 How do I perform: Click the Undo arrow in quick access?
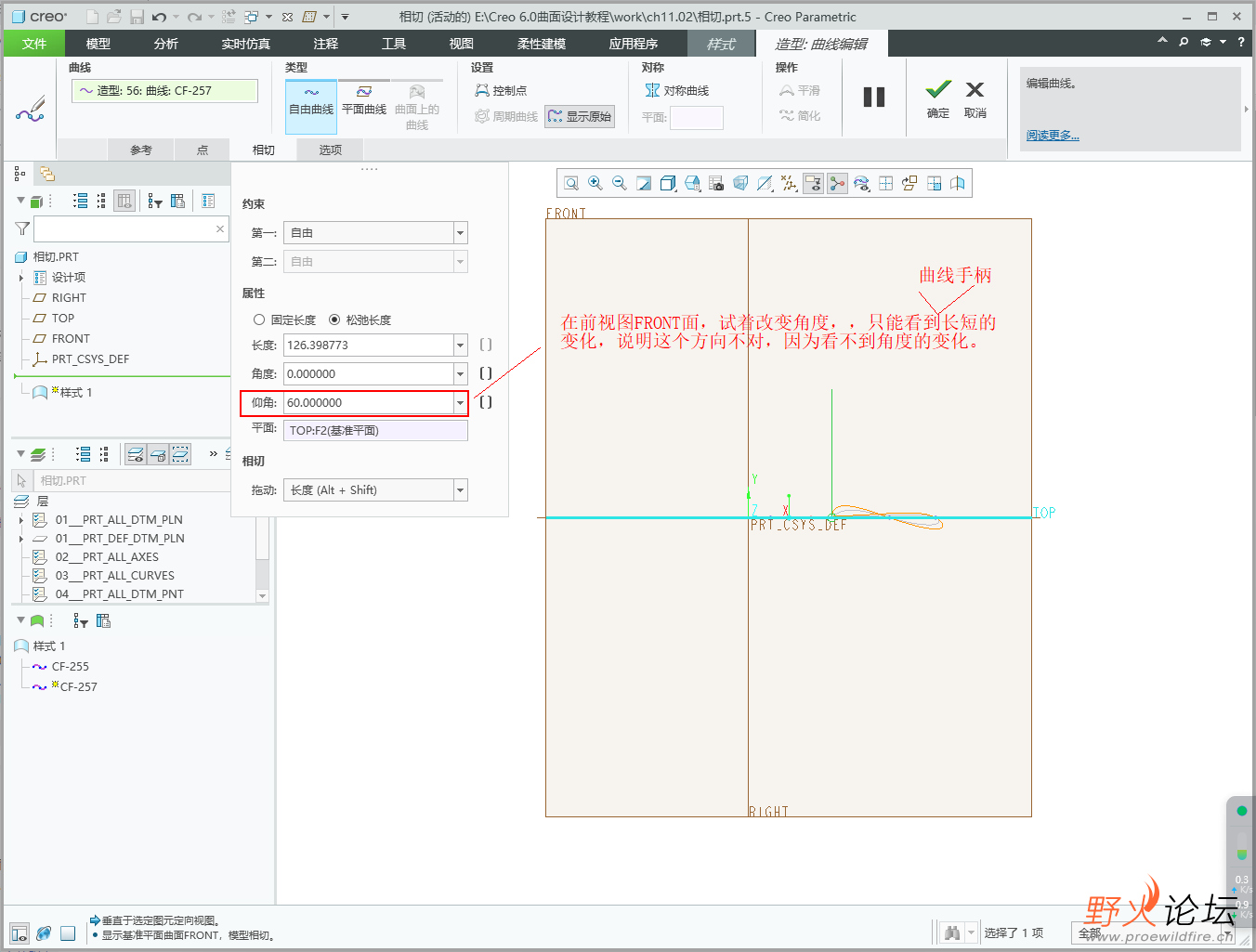[160, 17]
